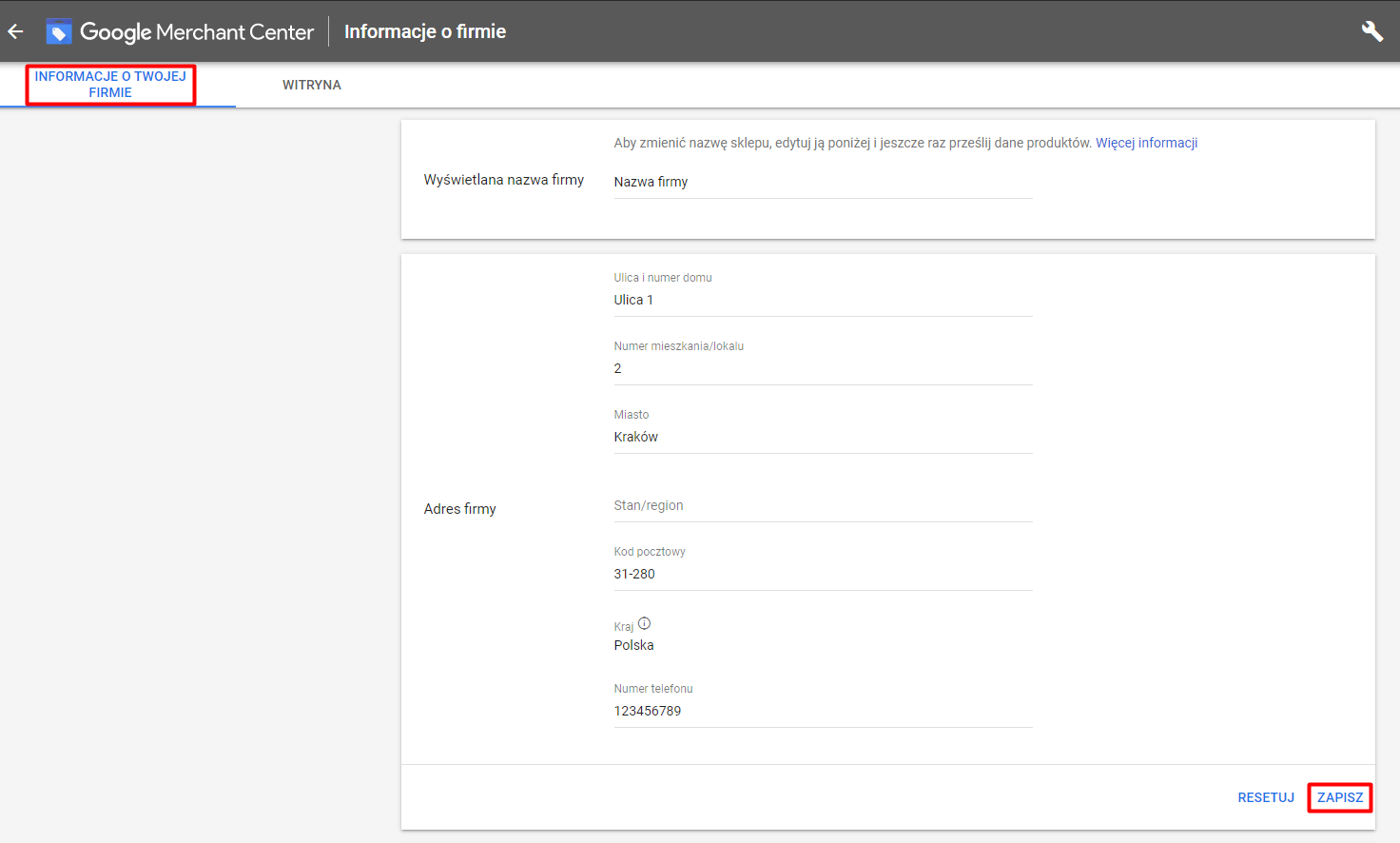Click the Google Merchant Center title text
1400x843 pixels.
(x=197, y=31)
